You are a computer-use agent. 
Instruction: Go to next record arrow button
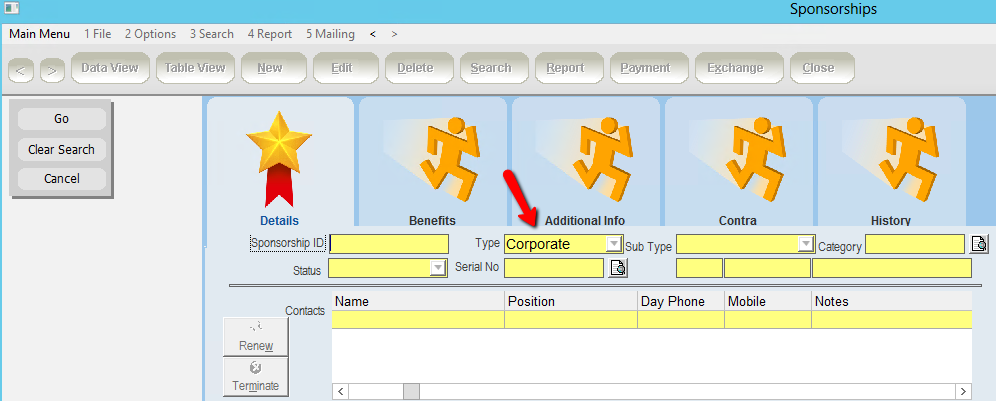[x=52, y=69]
